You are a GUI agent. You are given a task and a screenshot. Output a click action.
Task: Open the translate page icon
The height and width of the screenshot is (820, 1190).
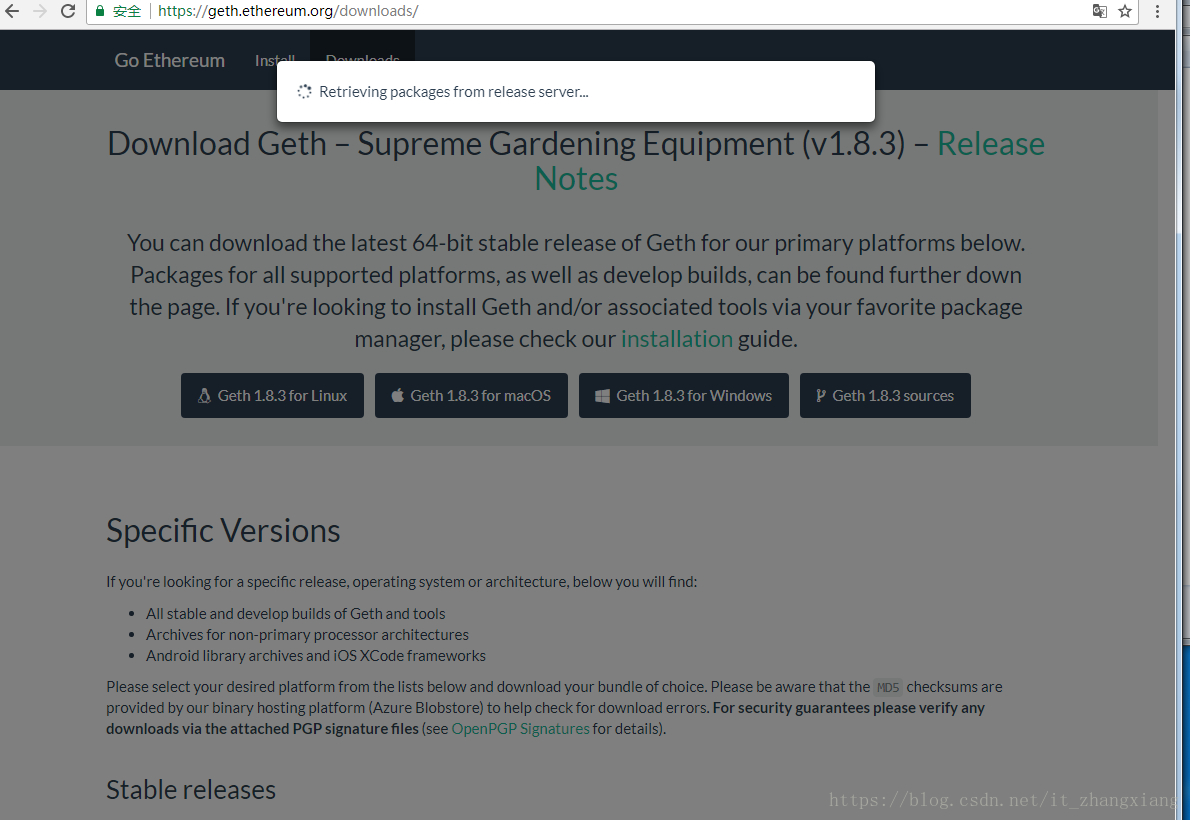pyautogui.click(x=1100, y=11)
